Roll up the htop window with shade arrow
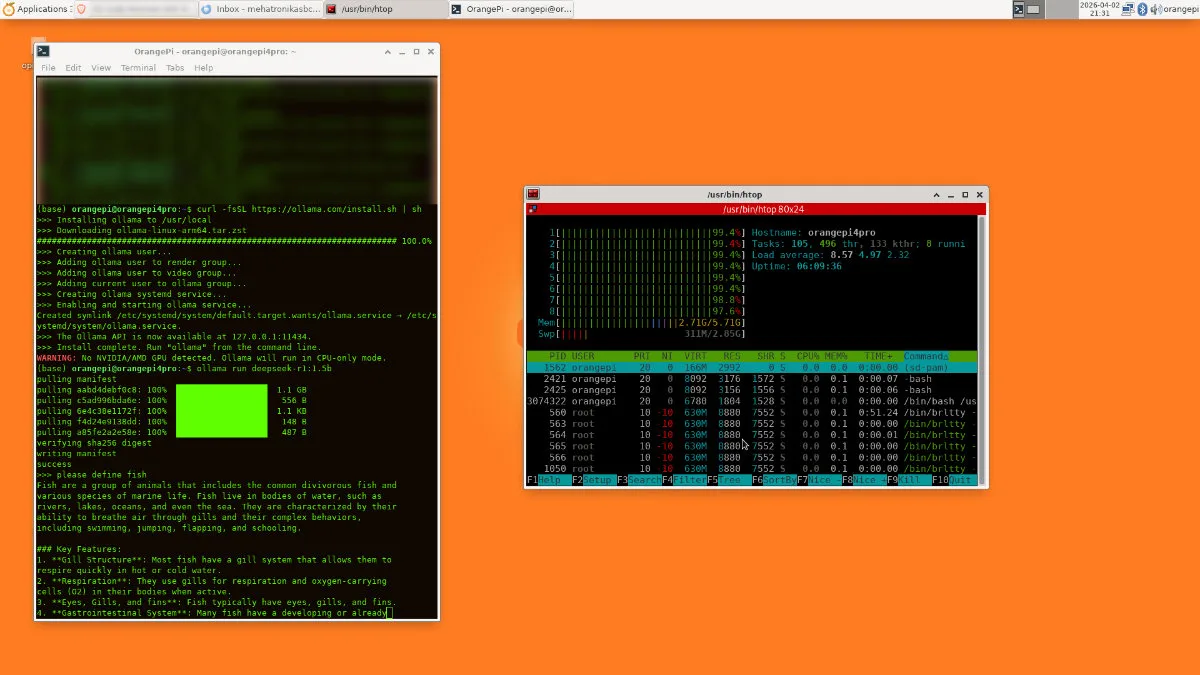Image resolution: width=1200 pixels, height=675 pixels. [x=935, y=194]
